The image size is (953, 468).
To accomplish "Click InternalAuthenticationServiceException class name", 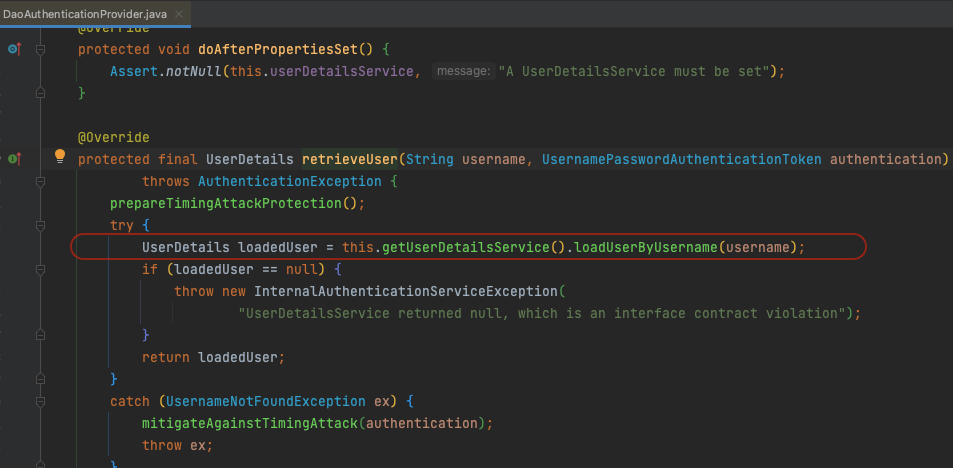I will 406,291.
